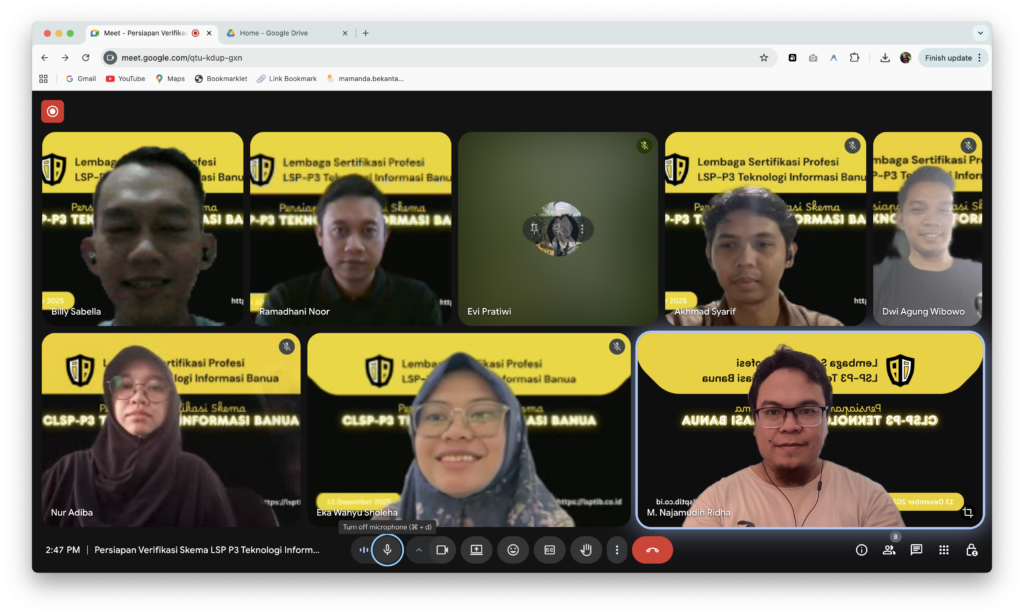Raise your hand in the meeting
This screenshot has height=615, width=1024.
pos(585,549)
